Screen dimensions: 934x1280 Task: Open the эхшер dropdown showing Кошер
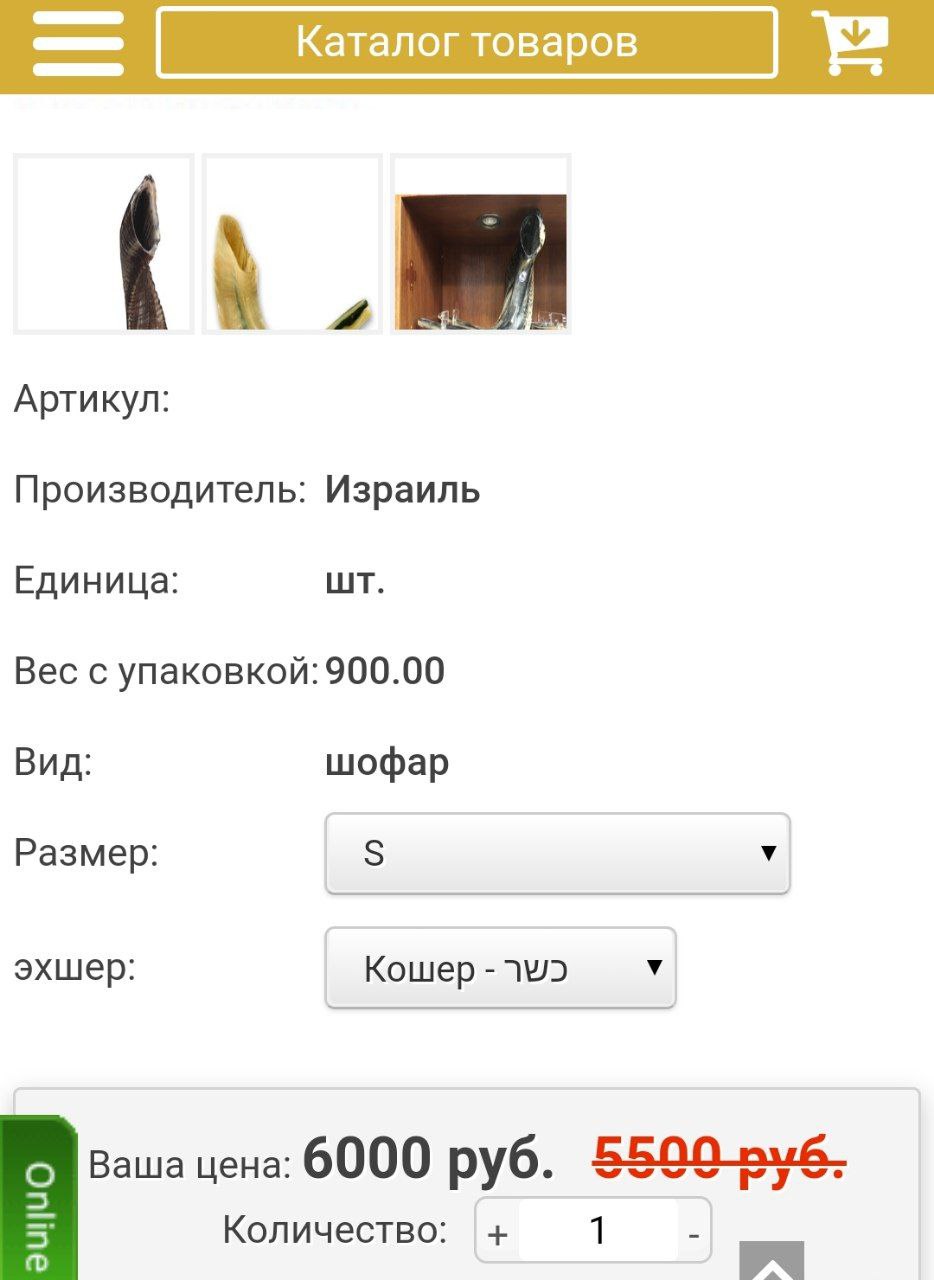tap(501, 968)
